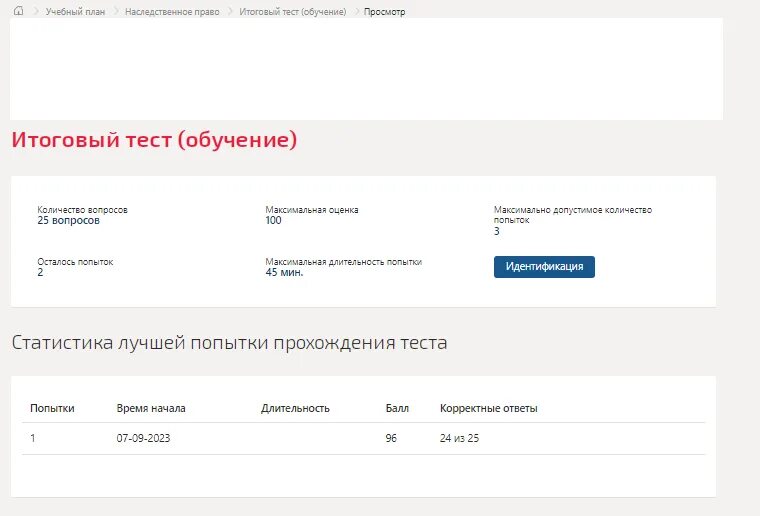Select the Просмотр breadcrumb item

(x=385, y=11)
